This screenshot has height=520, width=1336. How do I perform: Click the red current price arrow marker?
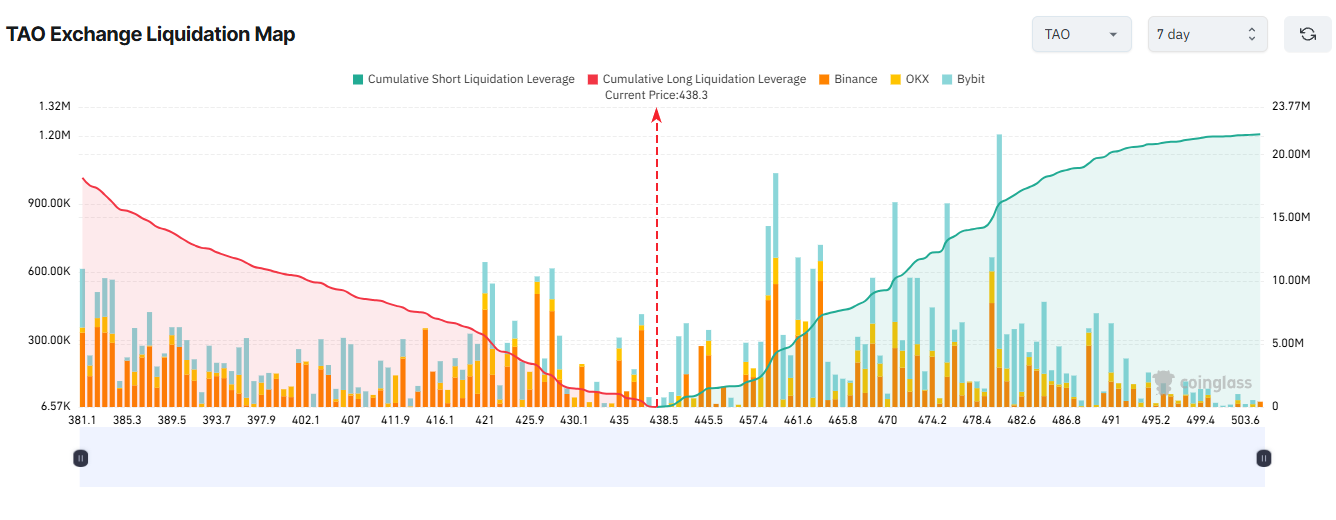(657, 116)
